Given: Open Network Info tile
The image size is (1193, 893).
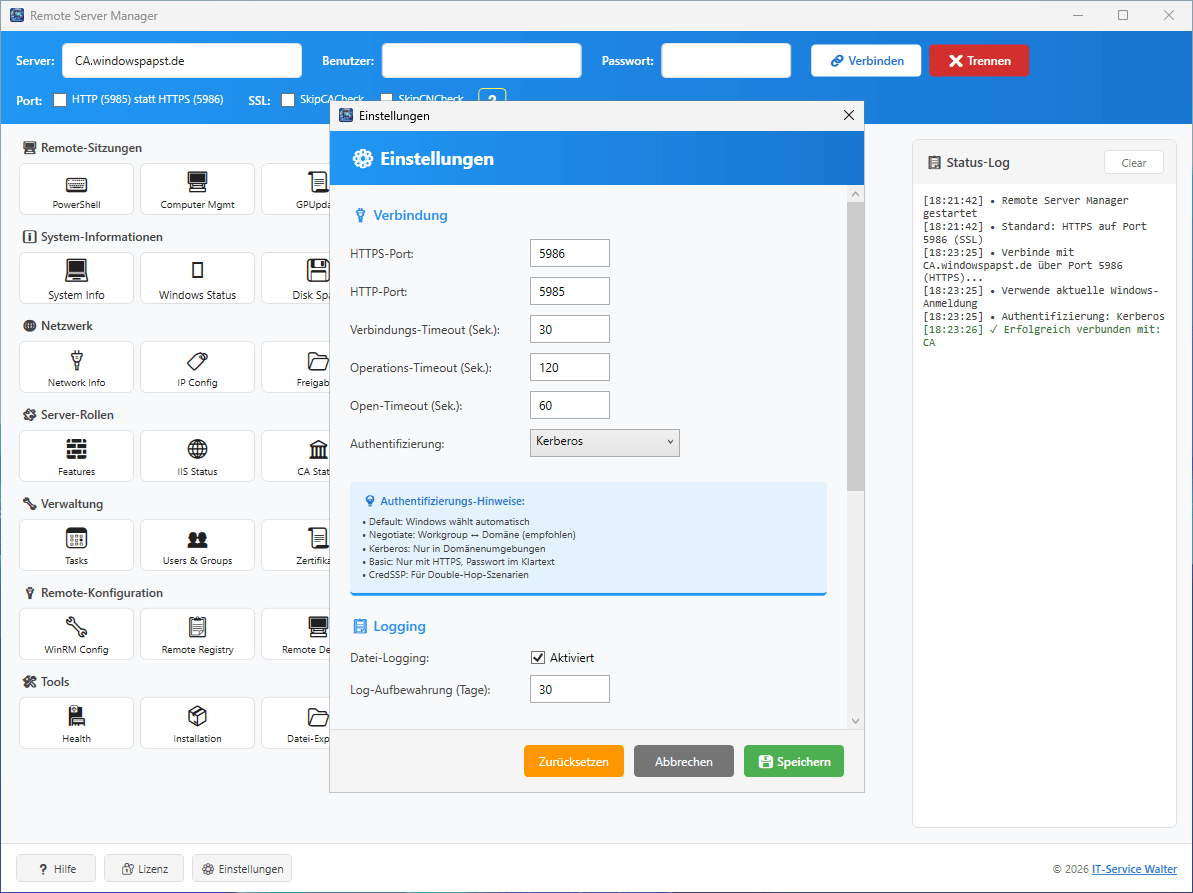Looking at the screenshot, I should (x=76, y=367).
